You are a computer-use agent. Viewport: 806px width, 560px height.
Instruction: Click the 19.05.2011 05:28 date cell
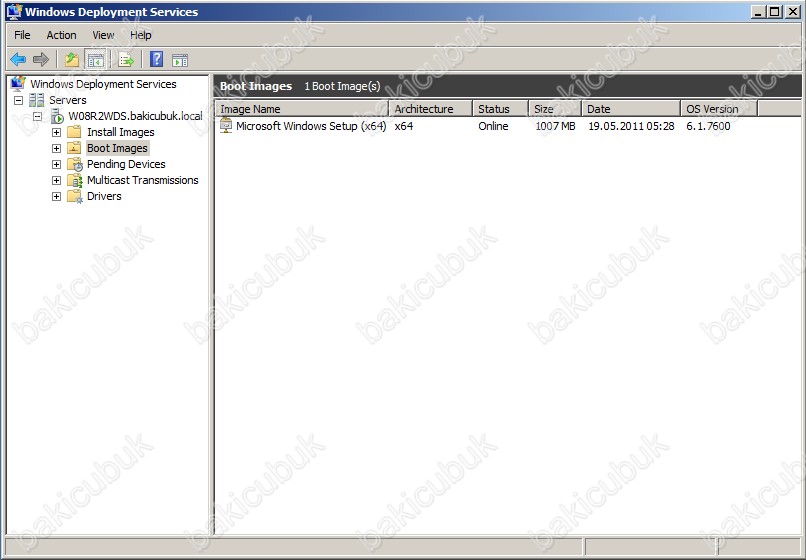click(631, 126)
